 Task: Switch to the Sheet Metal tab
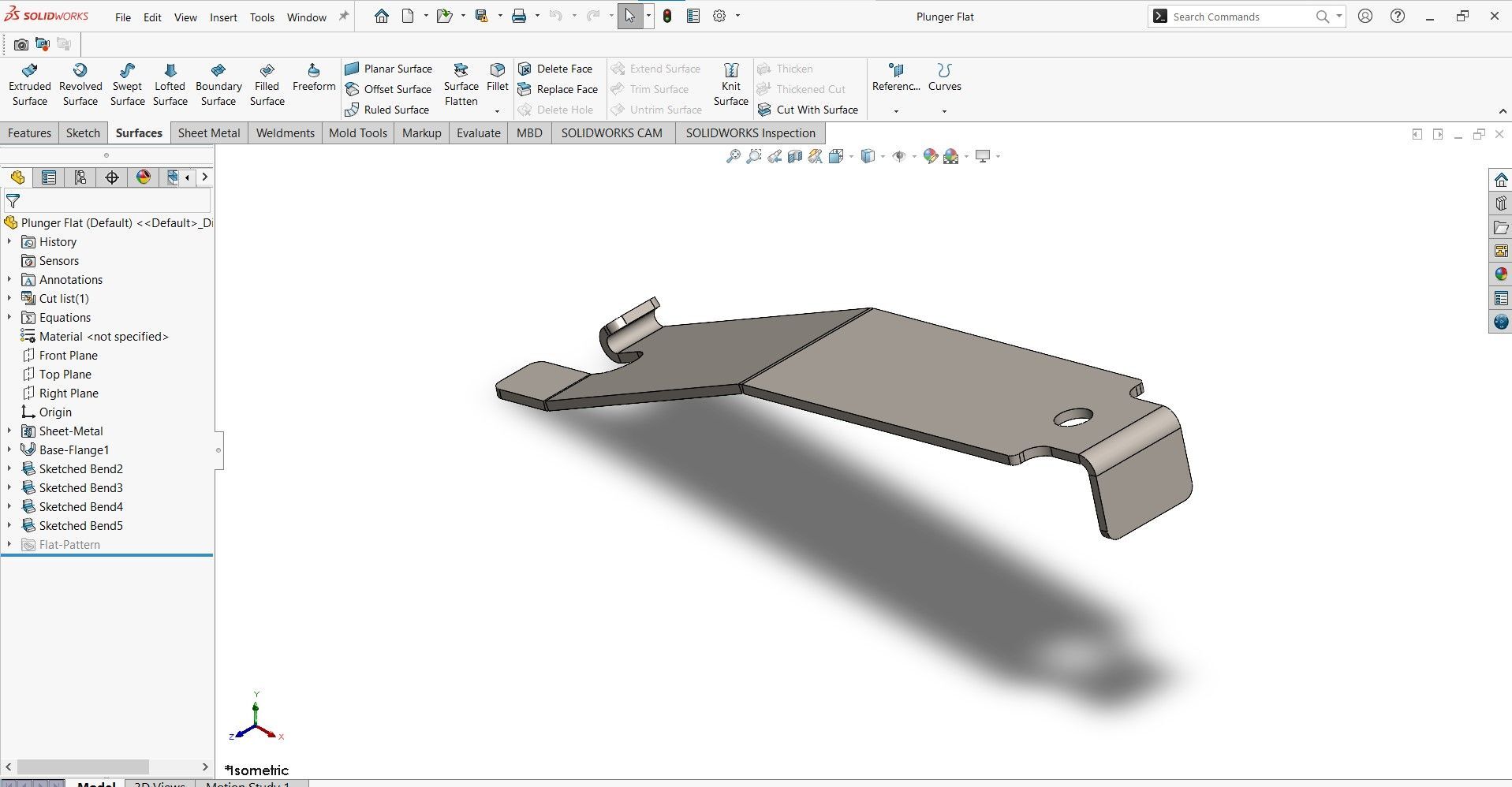pyautogui.click(x=209, y=132)
